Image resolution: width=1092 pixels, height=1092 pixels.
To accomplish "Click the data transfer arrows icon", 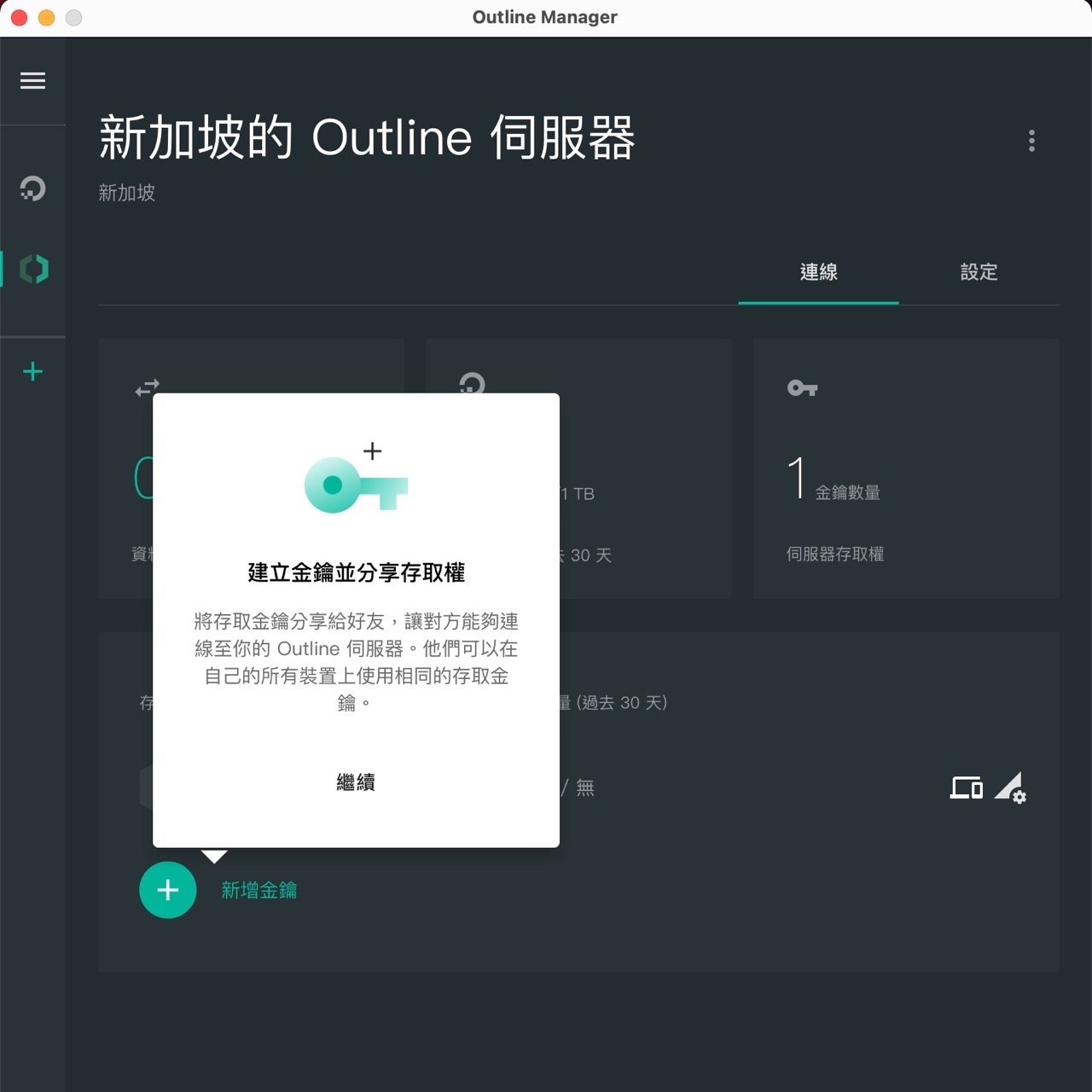I will 147,388.
